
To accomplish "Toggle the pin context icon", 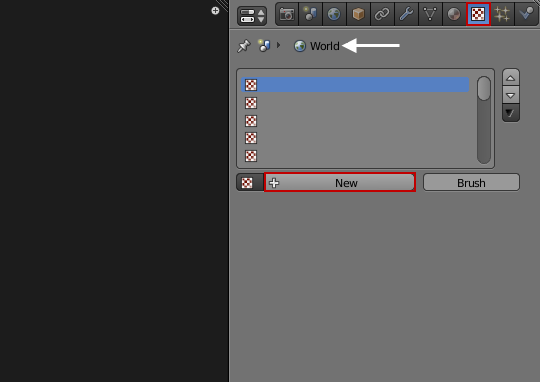I will (244, 46).
